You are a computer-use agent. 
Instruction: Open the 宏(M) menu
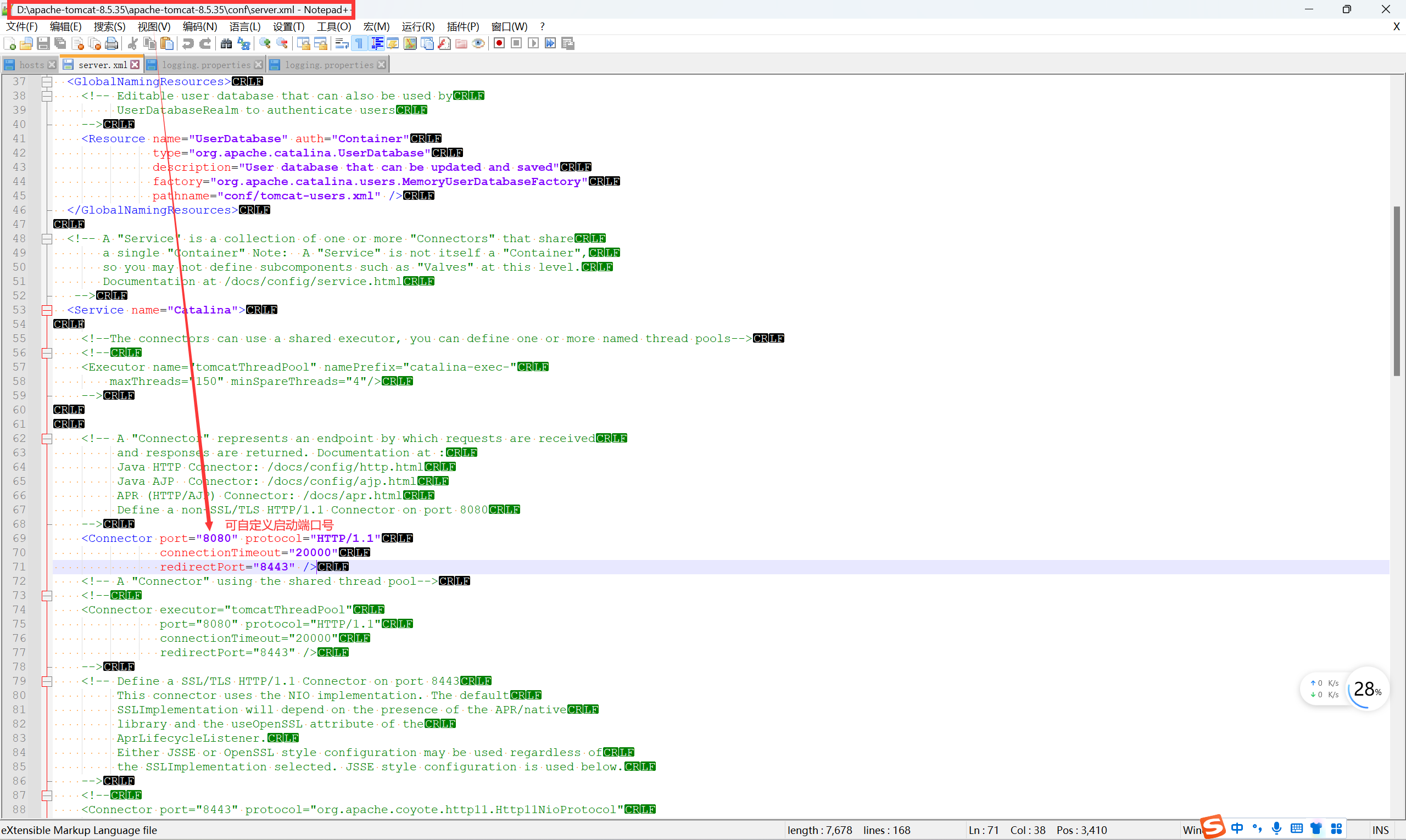pos(377,26)
